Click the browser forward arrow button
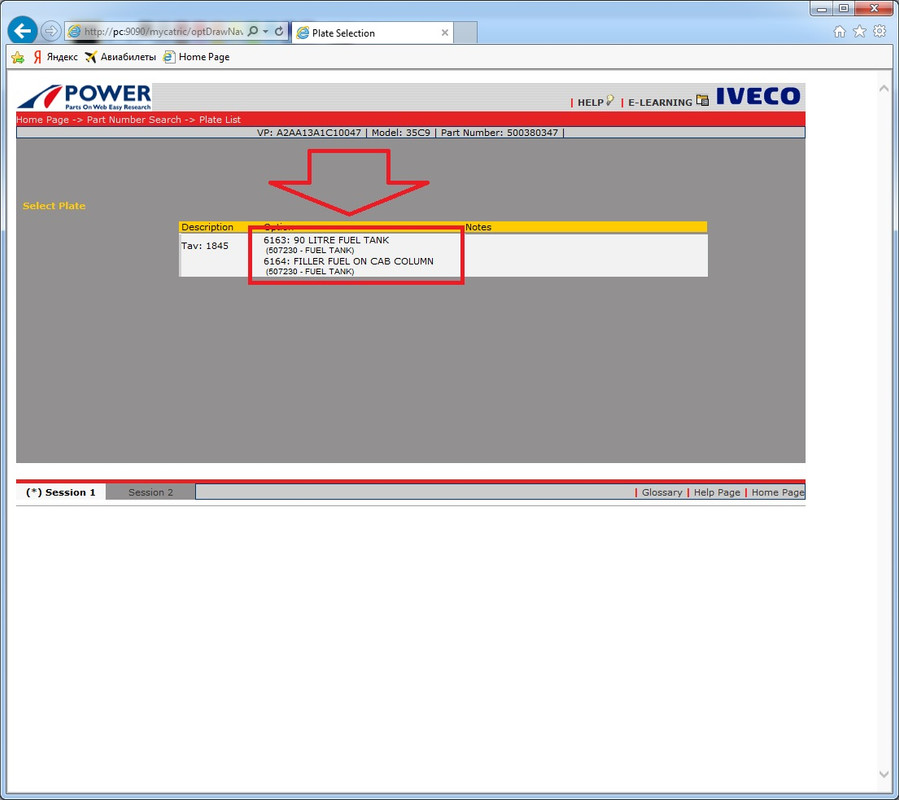The width and height of the screenshot is (899, 800). (x=51, y=31)
